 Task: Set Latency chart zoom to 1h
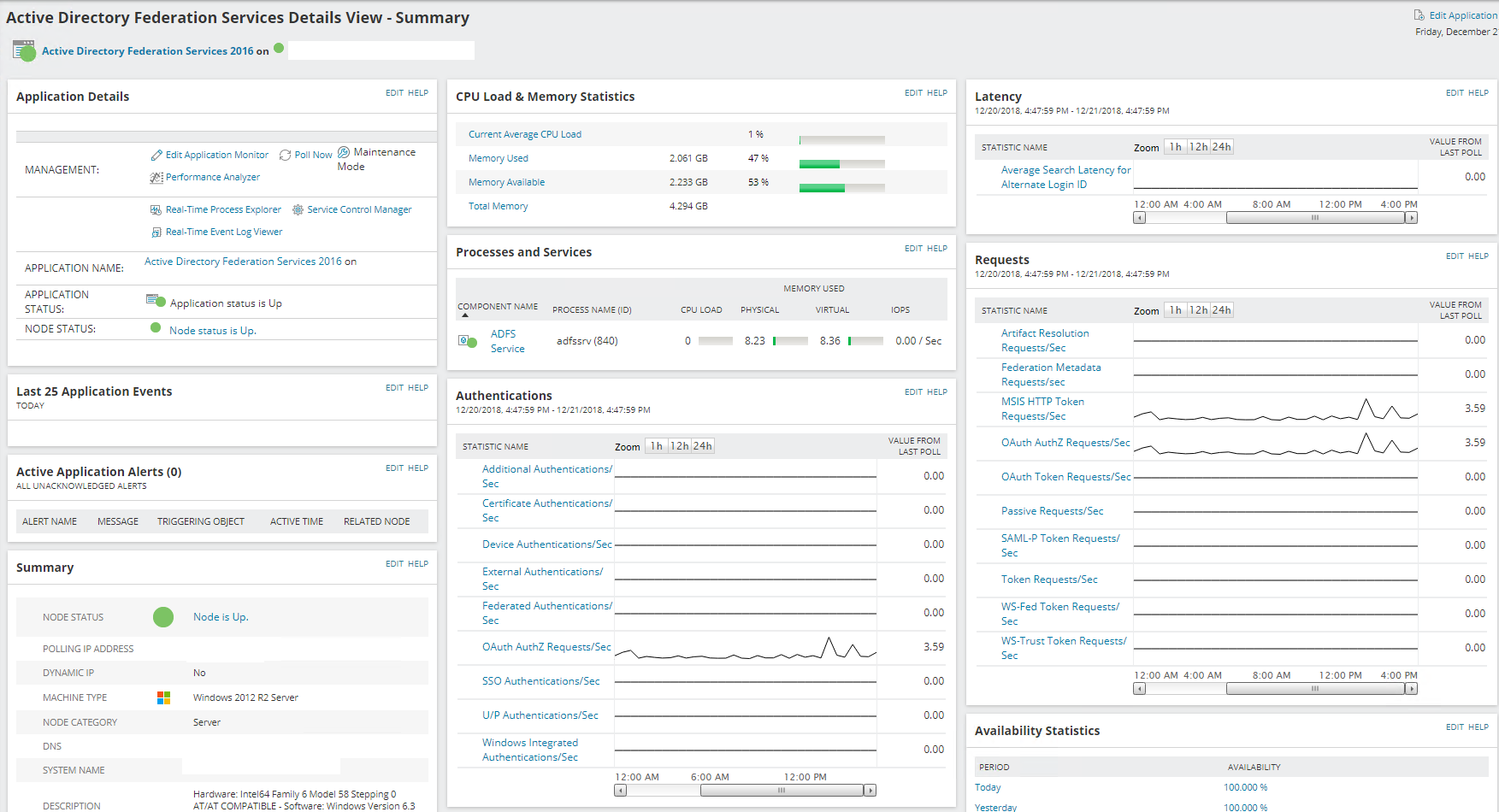tap(1175, 147)
